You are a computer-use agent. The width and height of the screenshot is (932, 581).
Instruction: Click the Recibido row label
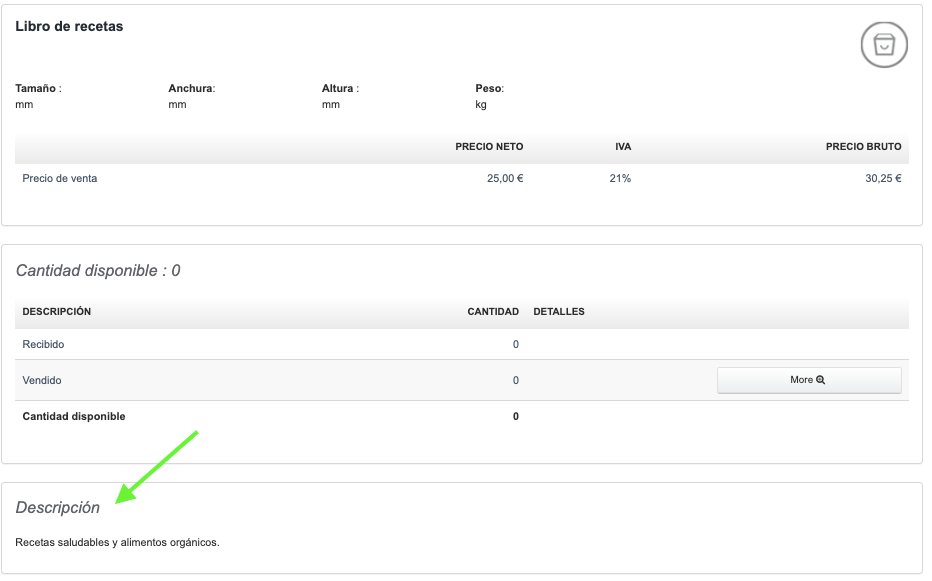pyautogui.click(x=43, y=345)
